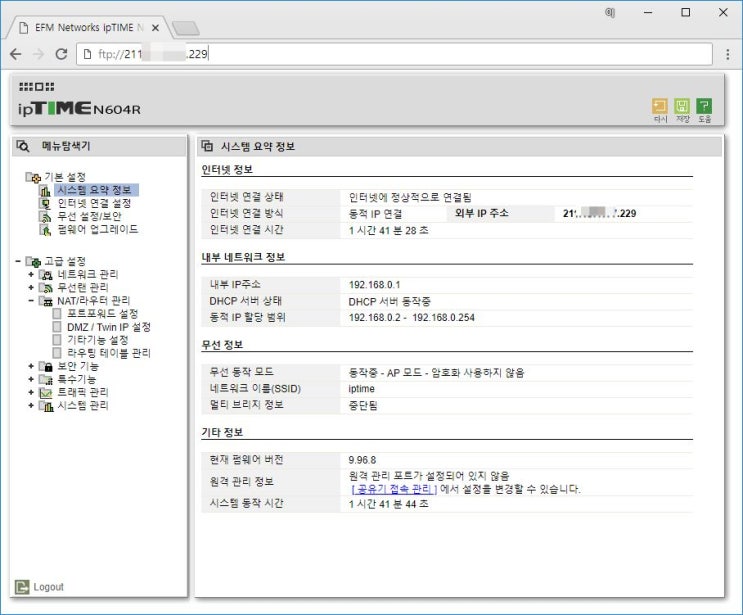The height and width of the screenshot is (615, 743).
Task: Click the 보안 기능 tree label
Action: click(78, 366)
